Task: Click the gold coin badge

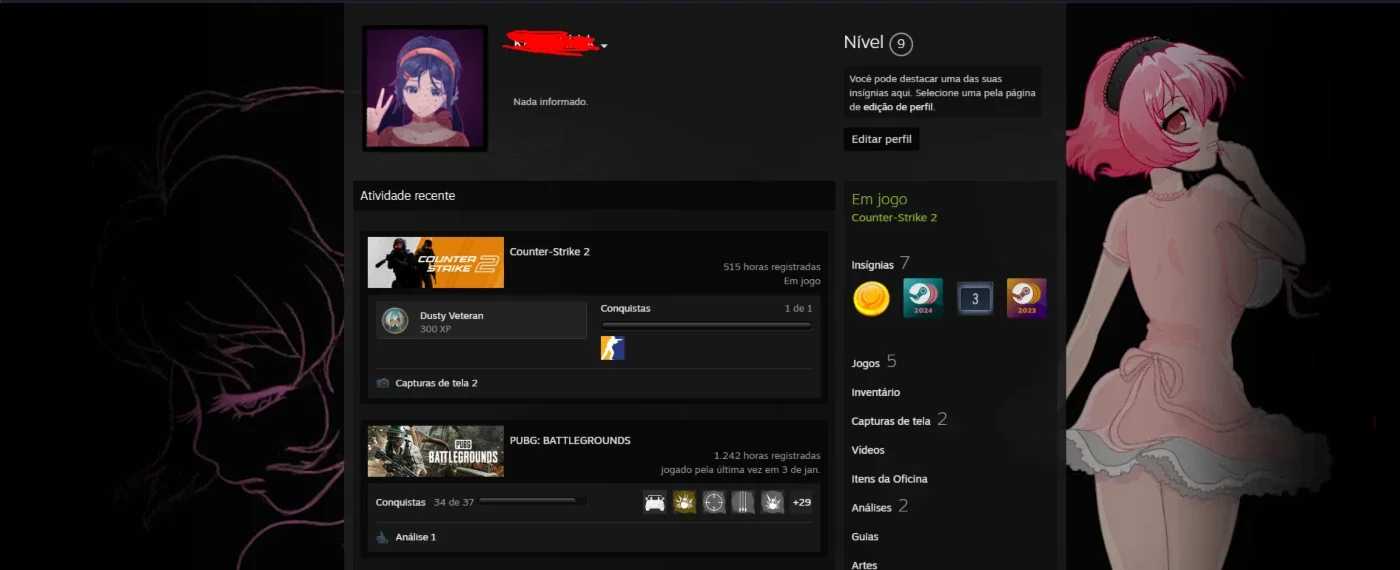Action: [871, 298]
